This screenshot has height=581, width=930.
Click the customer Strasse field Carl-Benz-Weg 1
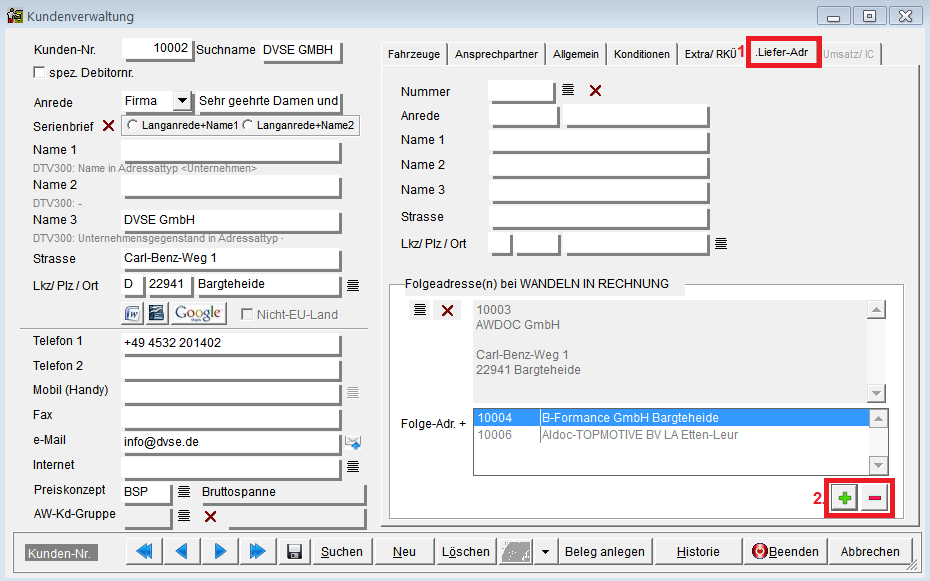point(231,258)
